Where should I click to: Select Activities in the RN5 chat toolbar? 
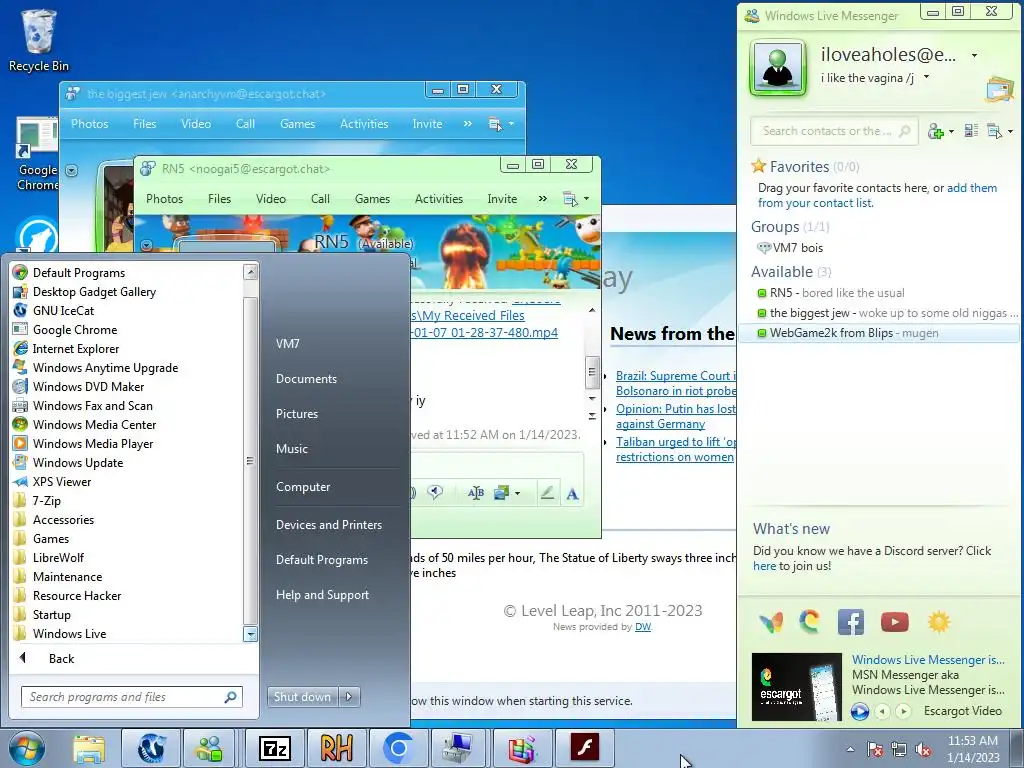point(439,199)
